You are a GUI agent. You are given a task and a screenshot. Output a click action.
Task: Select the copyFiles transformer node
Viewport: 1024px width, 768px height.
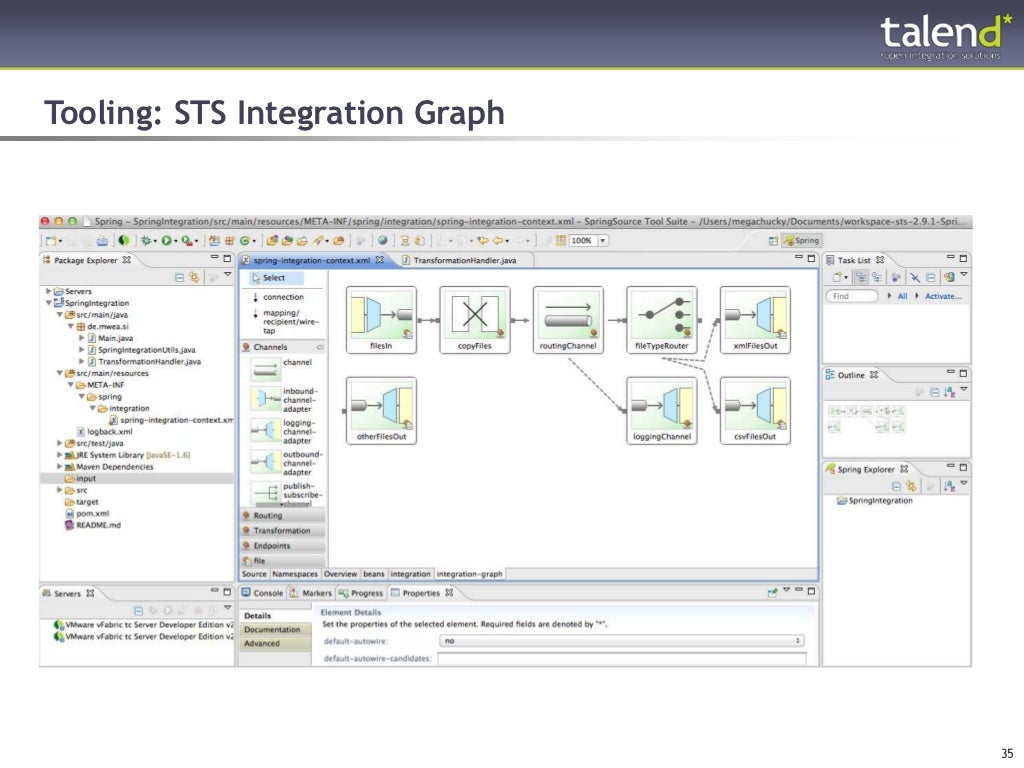475,320
